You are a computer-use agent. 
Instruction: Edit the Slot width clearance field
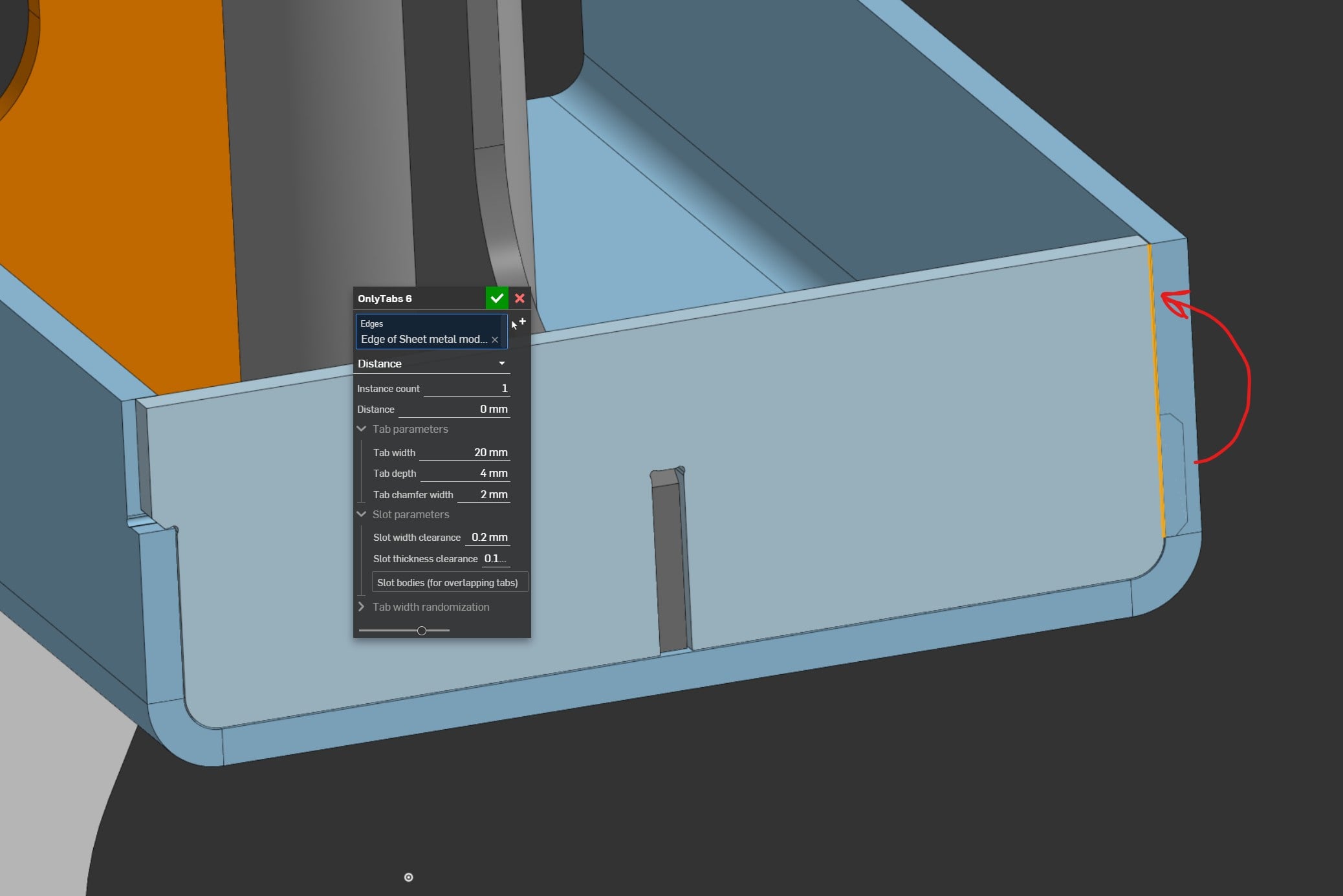488,537
